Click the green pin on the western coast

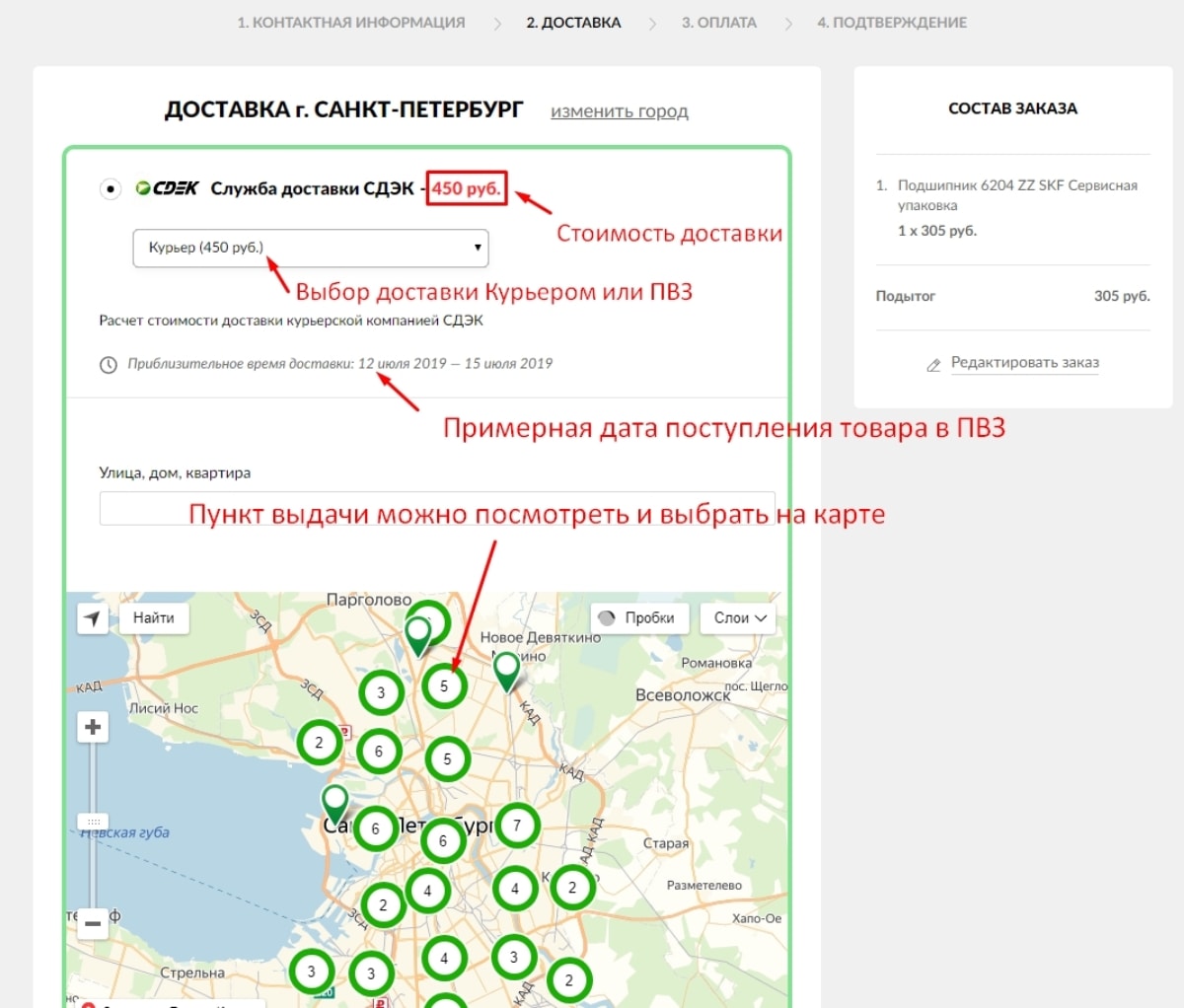pos(335,802)
